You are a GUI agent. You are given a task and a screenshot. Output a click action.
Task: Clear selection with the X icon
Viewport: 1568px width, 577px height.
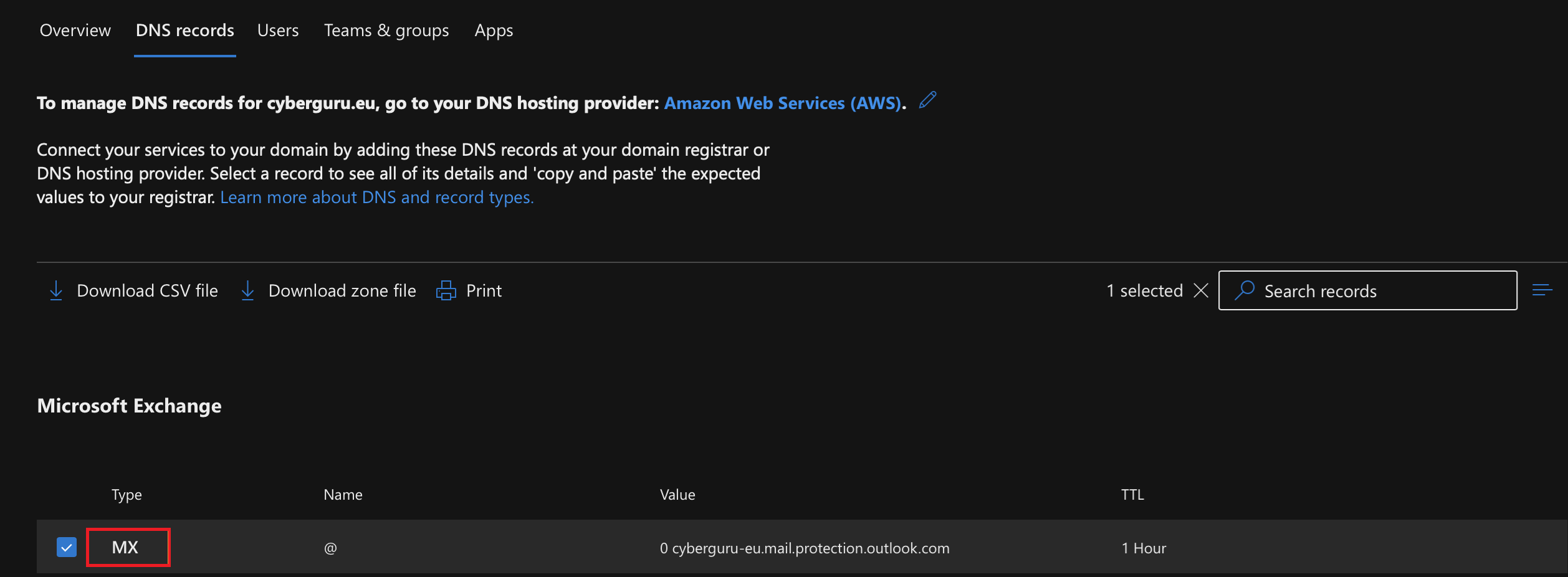pos(1201,290)
